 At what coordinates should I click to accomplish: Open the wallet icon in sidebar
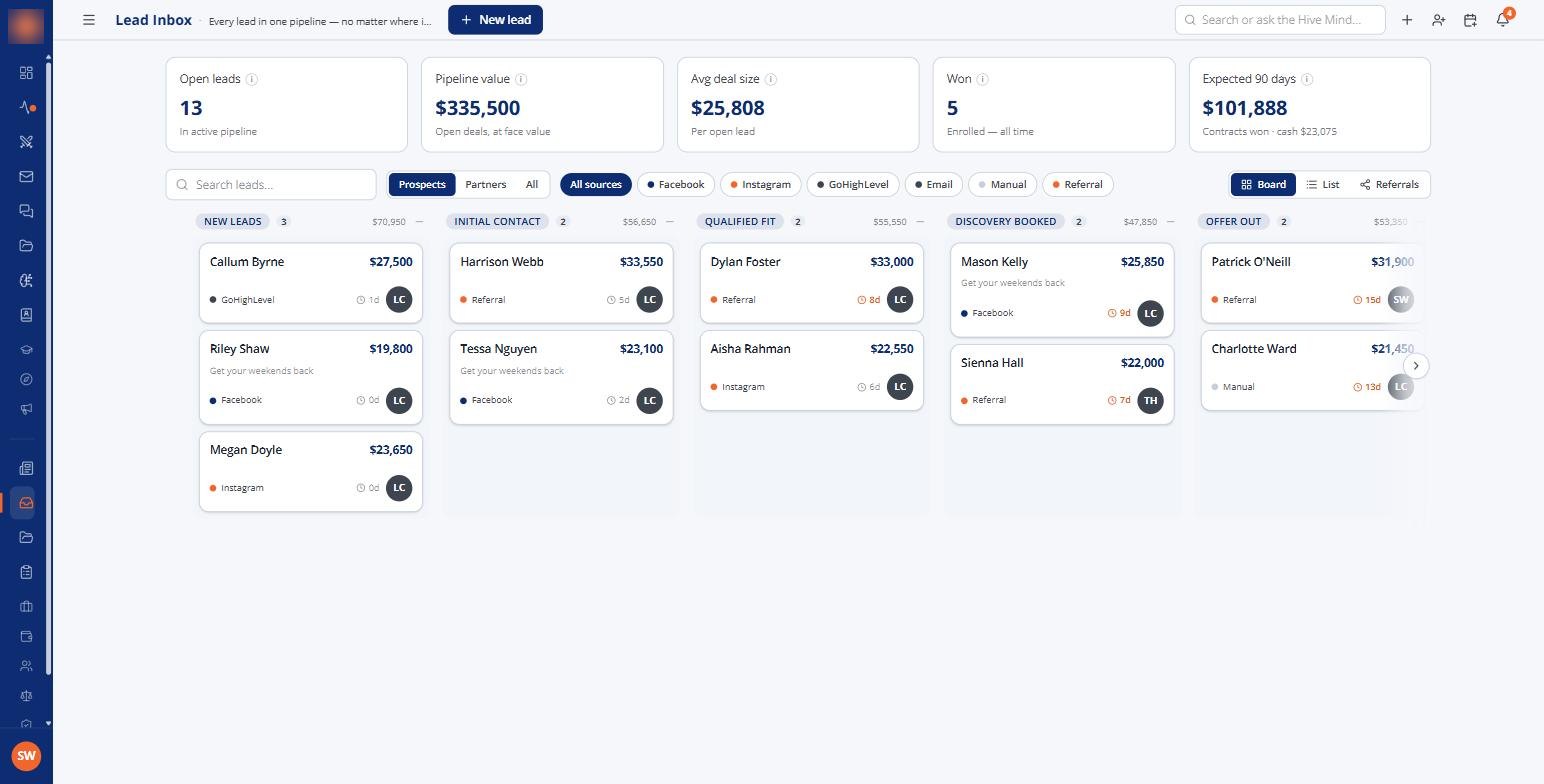pos(26,636)
